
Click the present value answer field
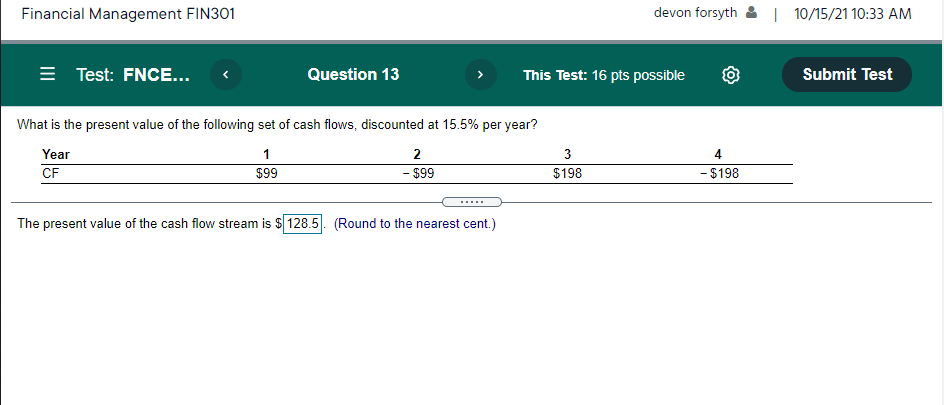(x=303, y=224)
